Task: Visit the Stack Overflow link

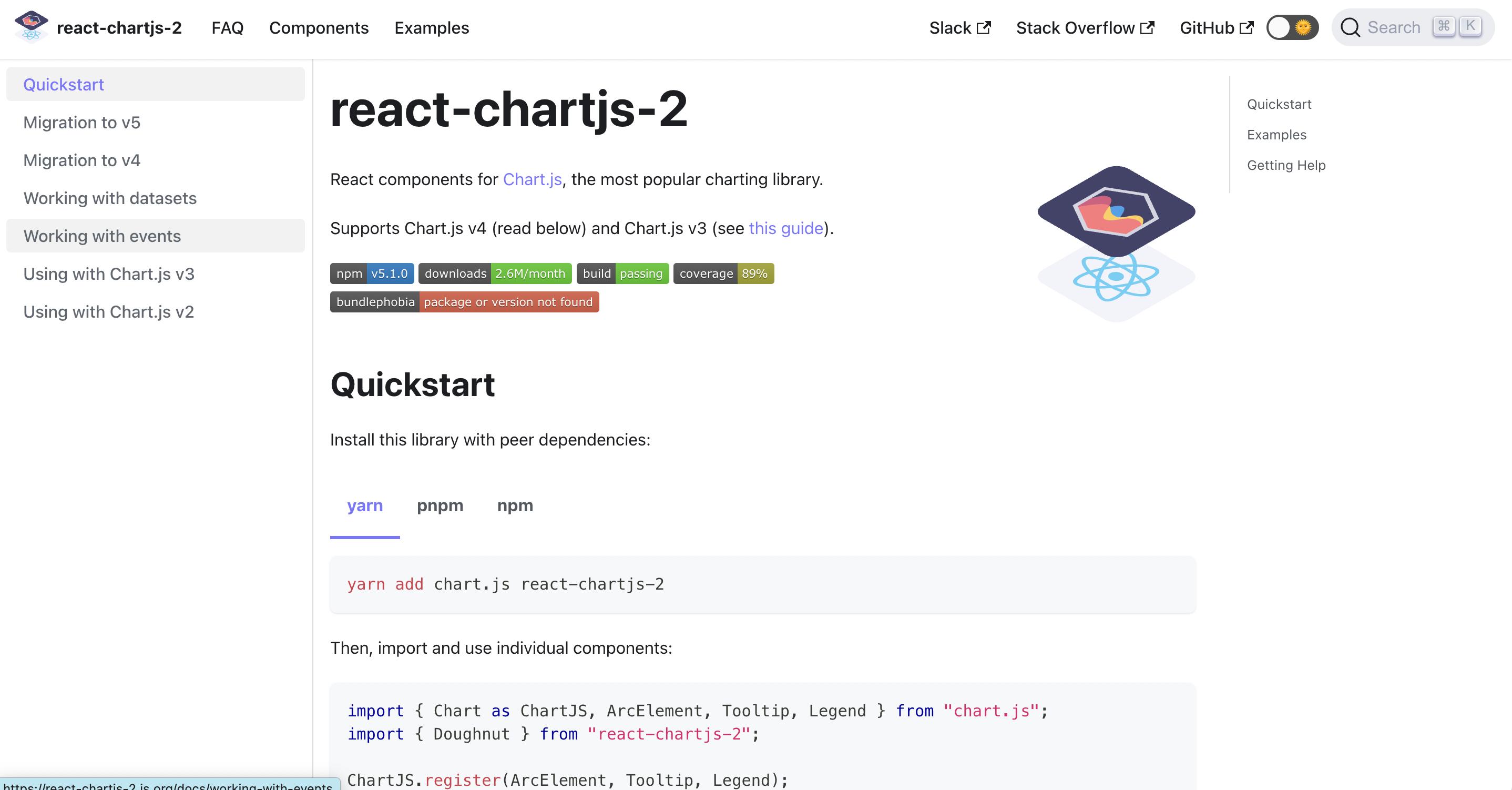Action: tap(1085, 27)
